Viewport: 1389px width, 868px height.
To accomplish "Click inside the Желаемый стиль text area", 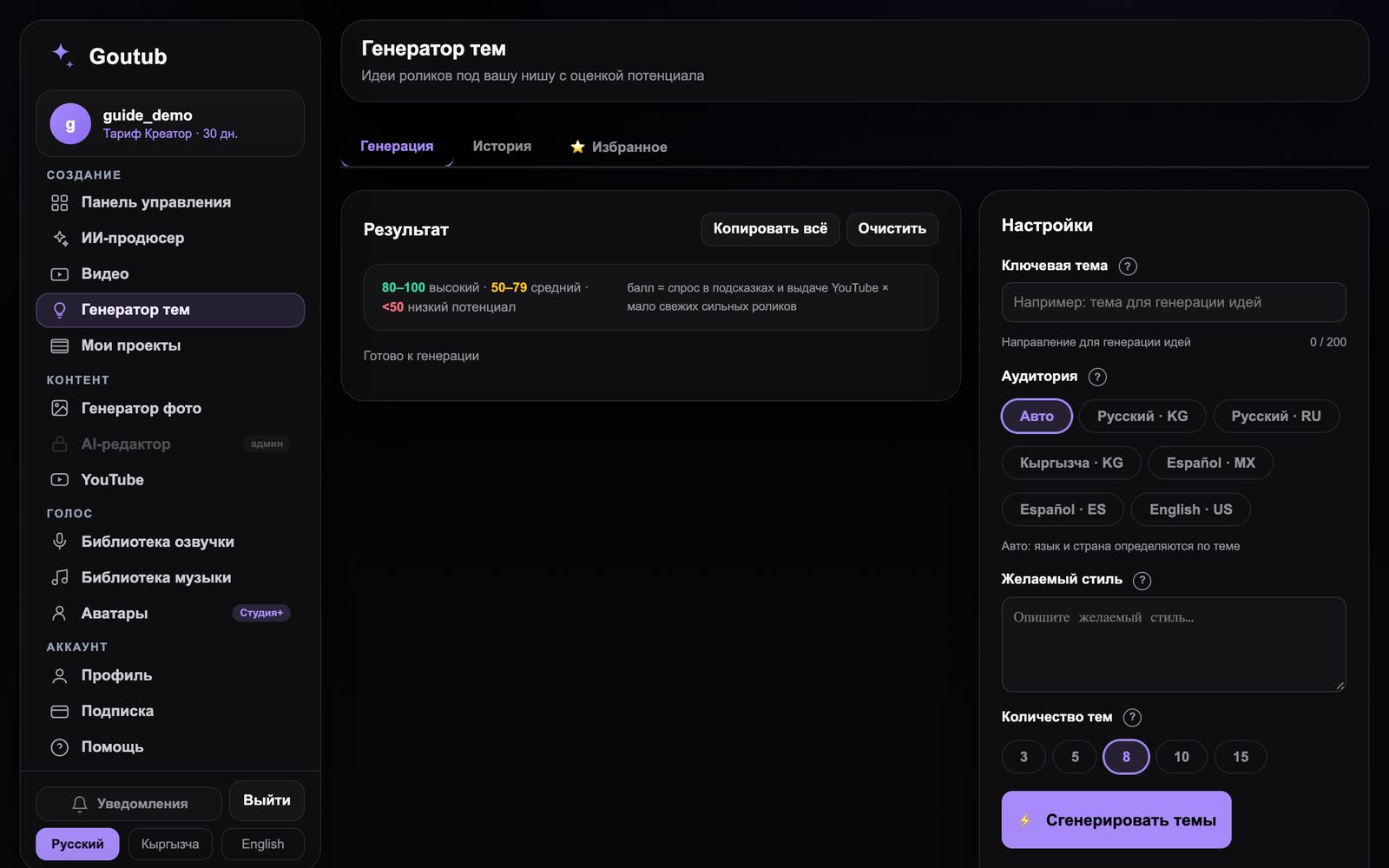I will pos(1174,644).
